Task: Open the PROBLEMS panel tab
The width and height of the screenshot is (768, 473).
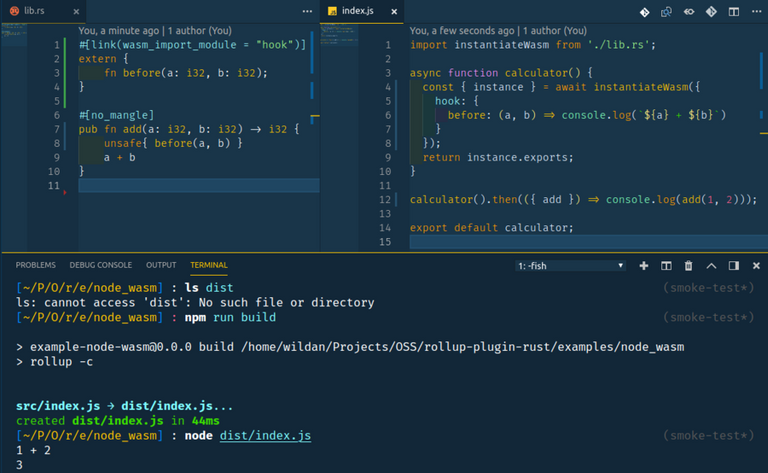Action: (35, 265)
